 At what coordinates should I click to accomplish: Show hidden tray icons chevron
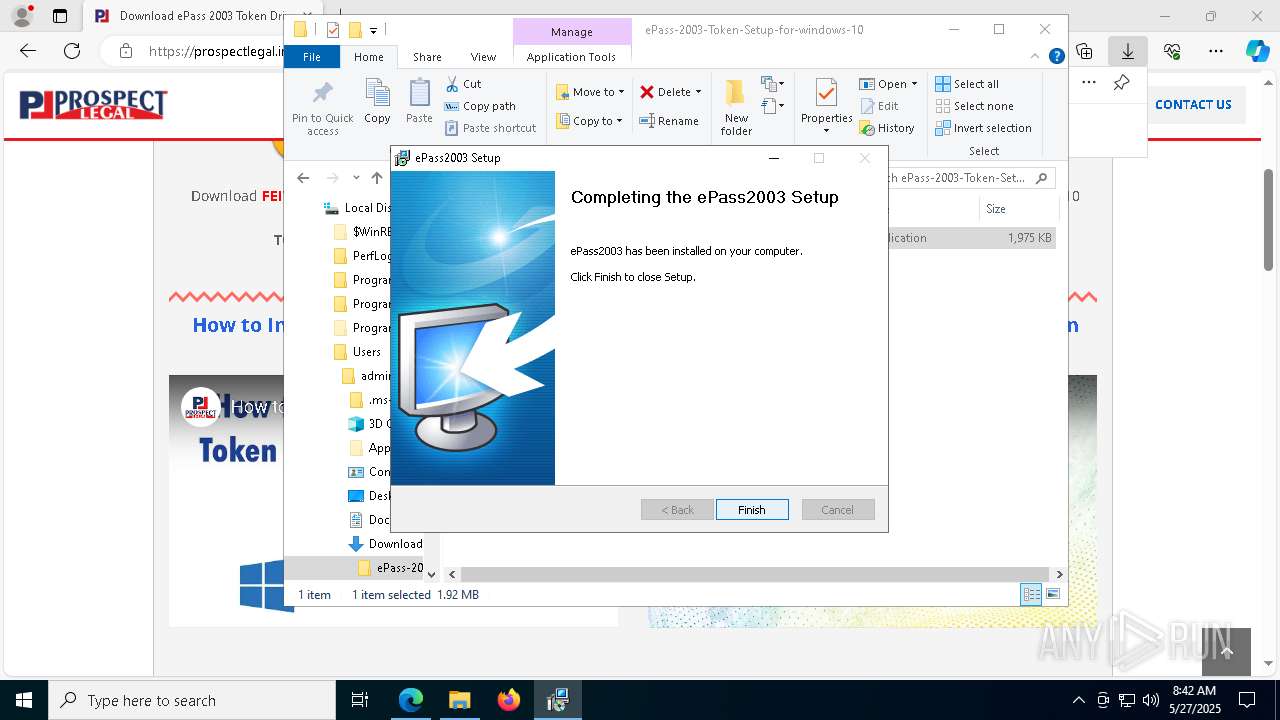click(x=1078, y=700)
